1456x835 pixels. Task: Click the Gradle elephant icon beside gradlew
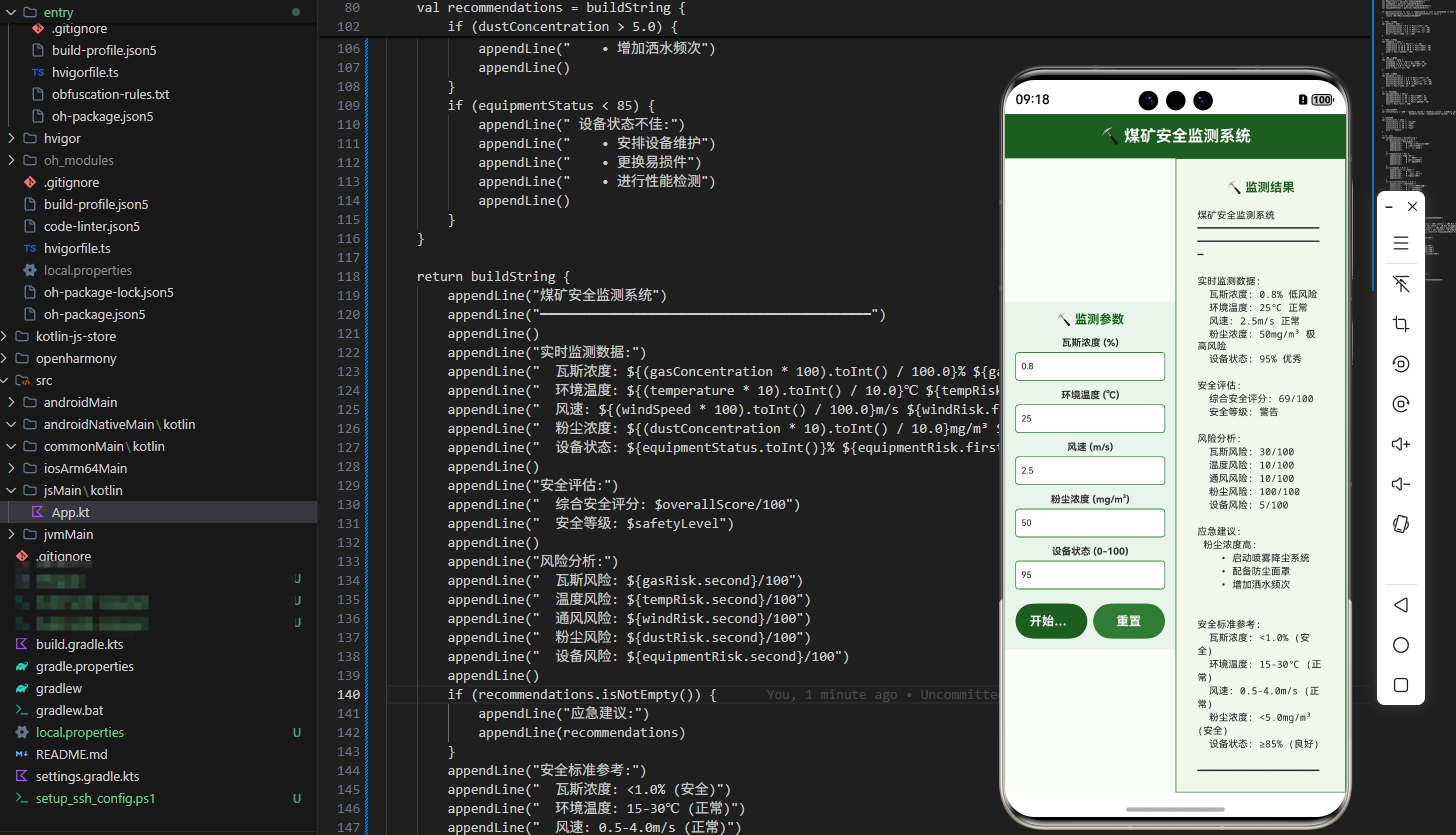(22, 688)
